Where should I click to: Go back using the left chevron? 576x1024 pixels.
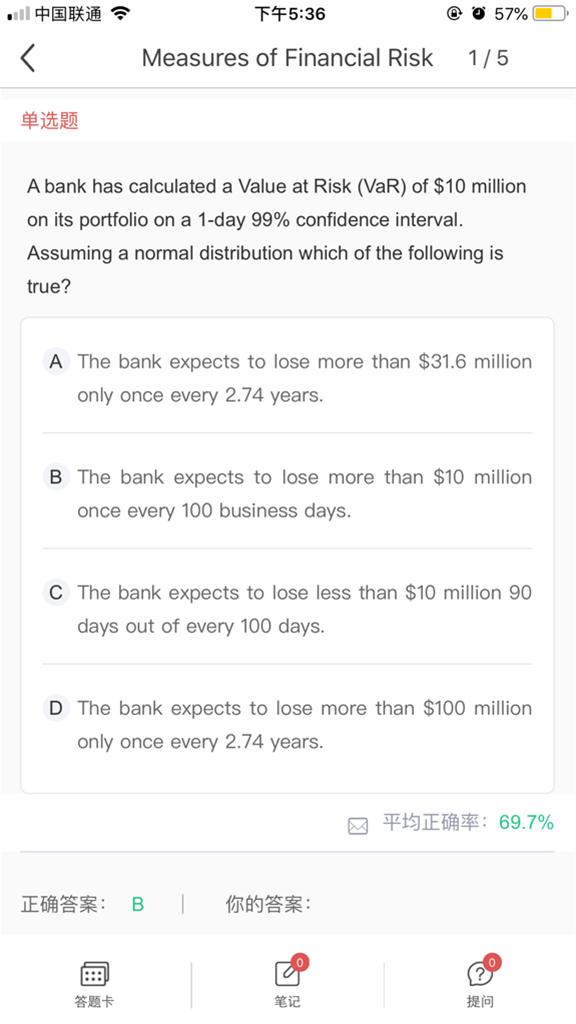tap(27, 57)
